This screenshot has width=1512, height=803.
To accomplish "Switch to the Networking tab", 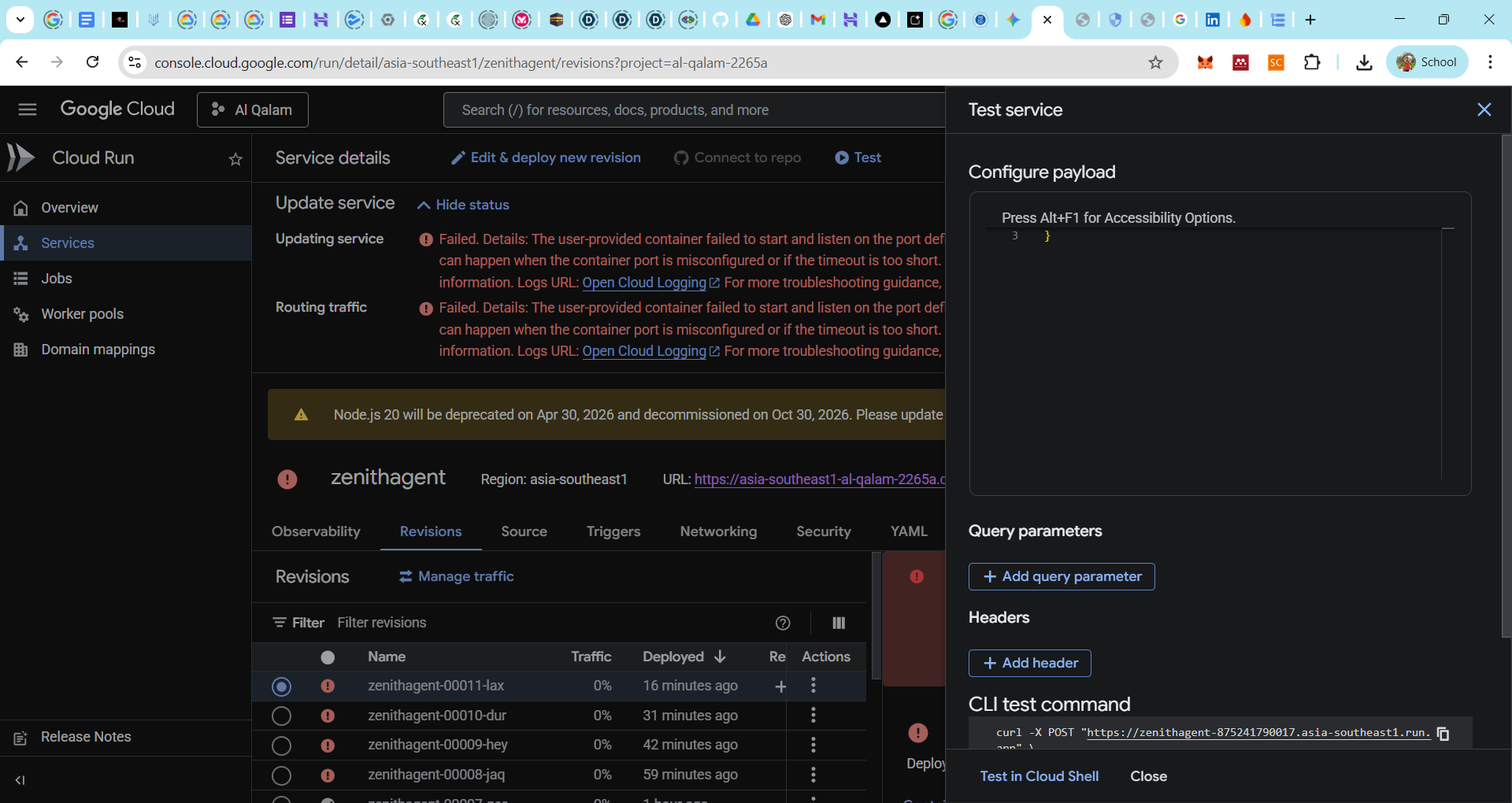I will click(718, 531).
